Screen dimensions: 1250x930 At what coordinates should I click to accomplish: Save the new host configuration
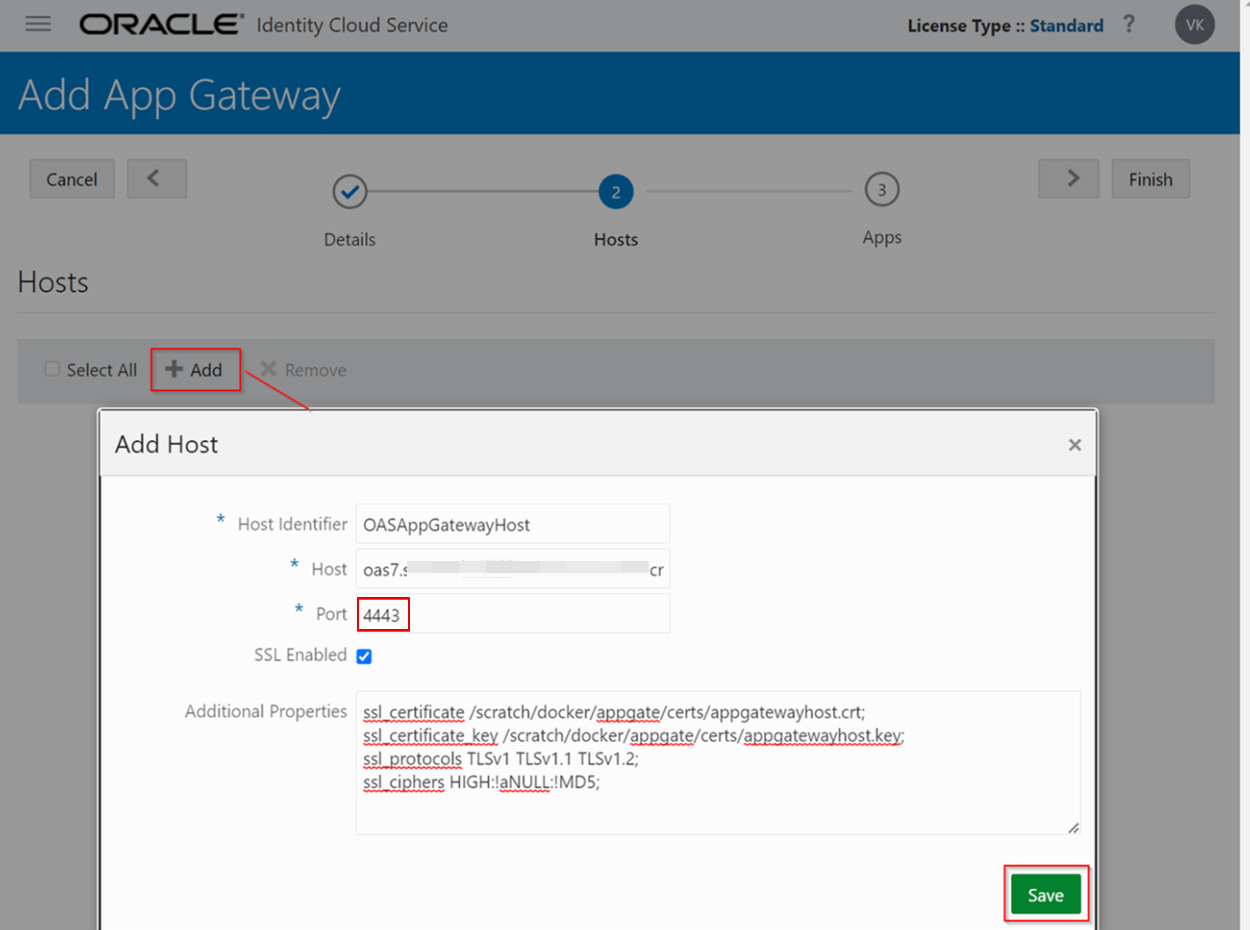[x=1045, y=894]
